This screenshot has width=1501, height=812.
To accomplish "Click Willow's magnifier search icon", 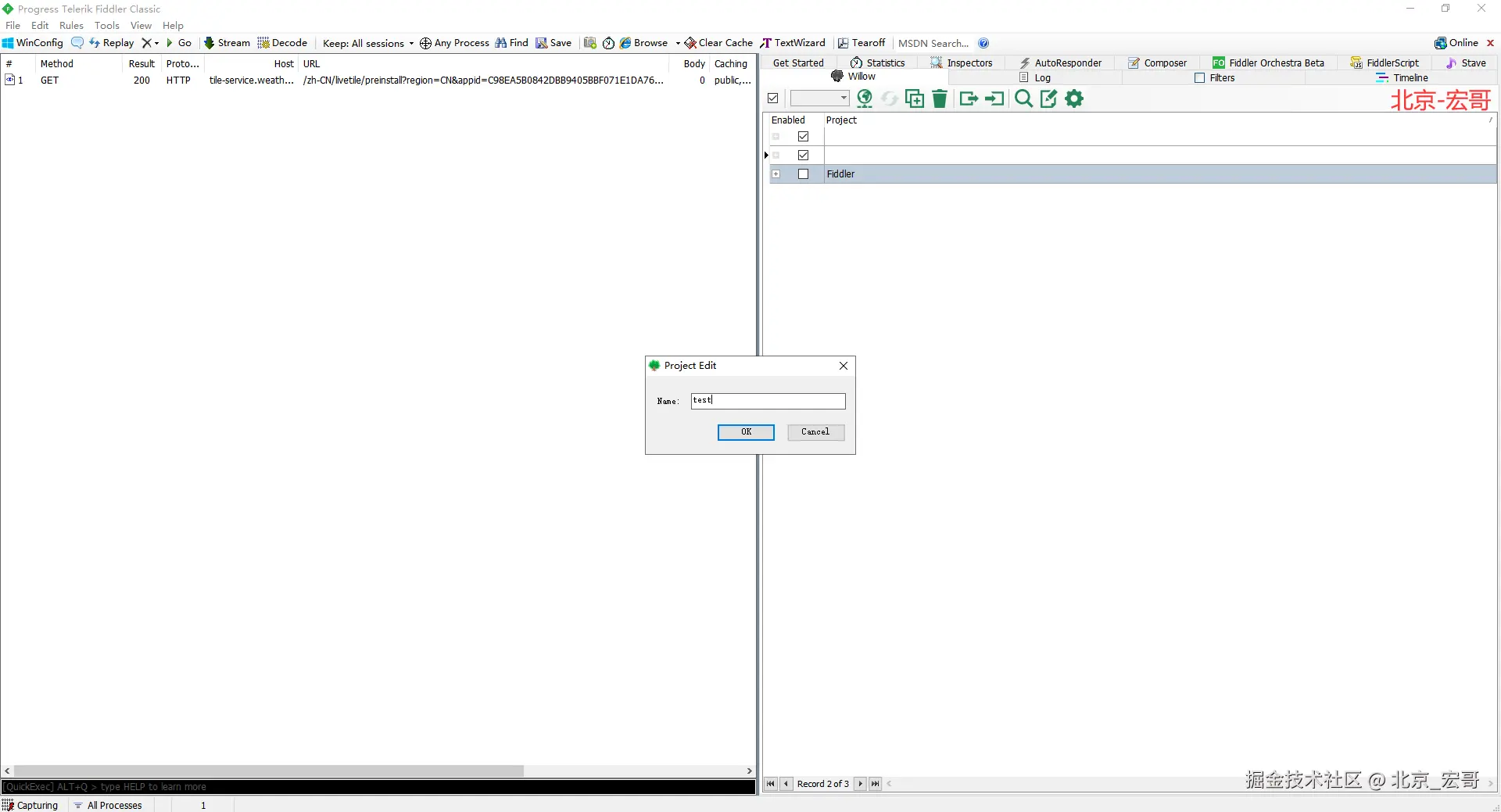I will 1023,98.
